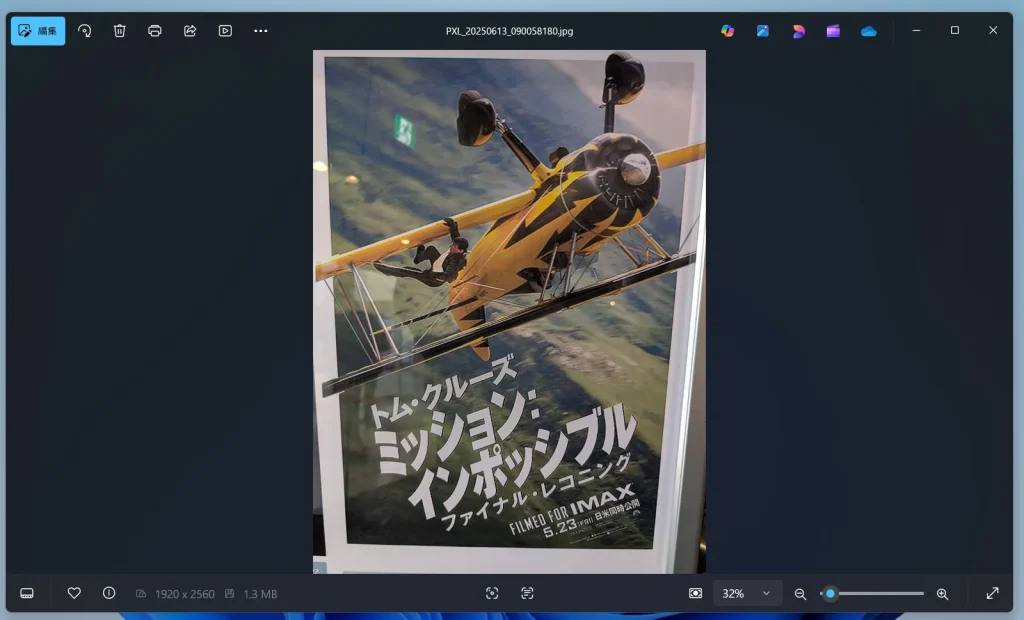Click the fit to window icon
The height and width of the screenshot is (620, 1024).
pos(696,593)
